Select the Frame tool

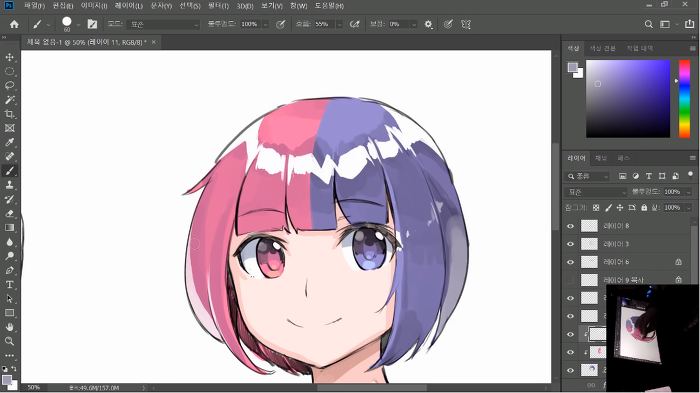coord(9,128)
